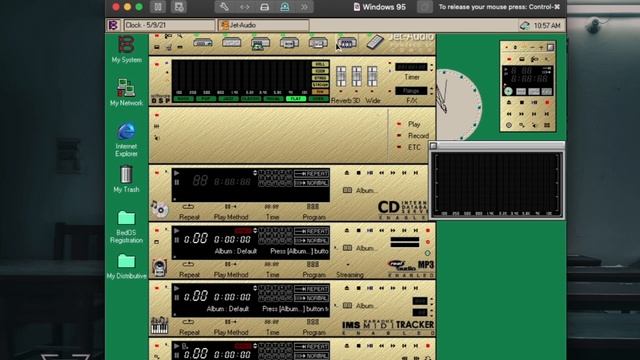Image resolution: width=640 pixels, height=360 pixels.
Task: Toggle the FLAT equalizer preset
Action: click(296, 99)
